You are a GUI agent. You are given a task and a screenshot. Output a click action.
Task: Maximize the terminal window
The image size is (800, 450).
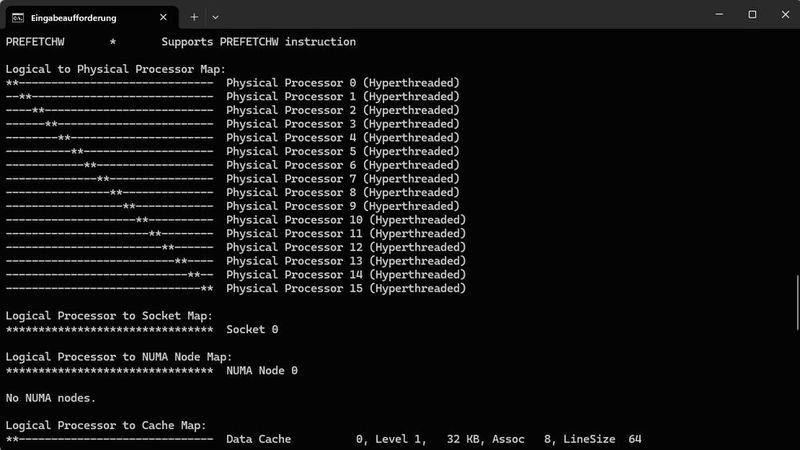coord(752,15)
